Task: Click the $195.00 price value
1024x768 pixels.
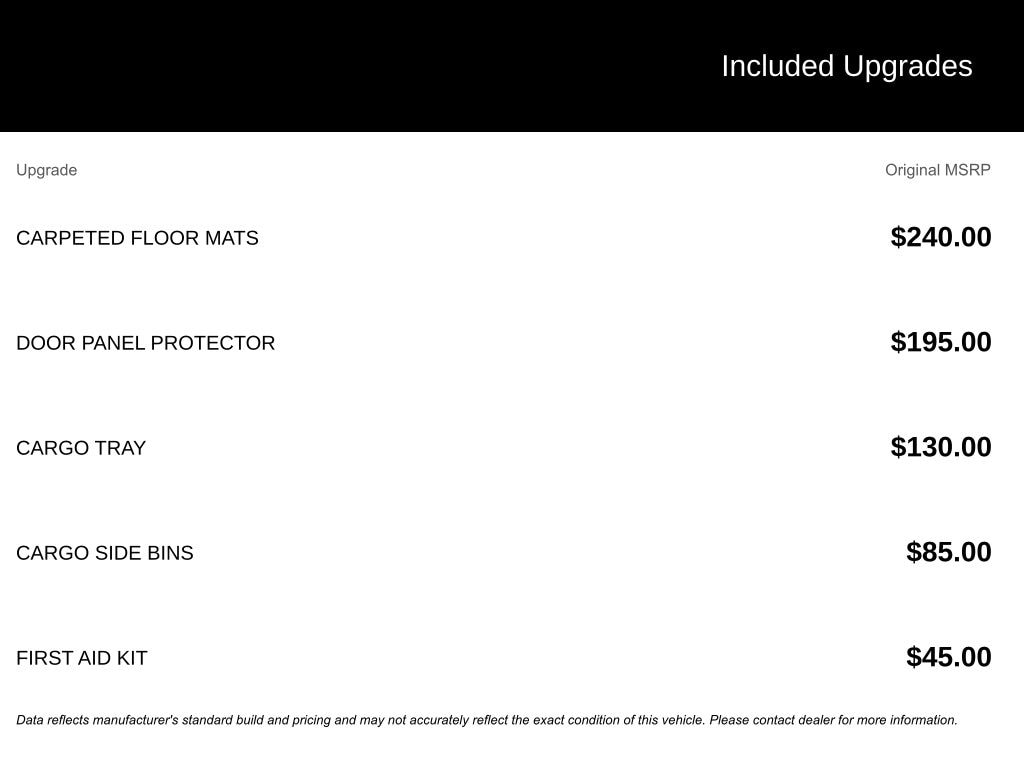Action: pyautogui.click(x=940, y=342)
